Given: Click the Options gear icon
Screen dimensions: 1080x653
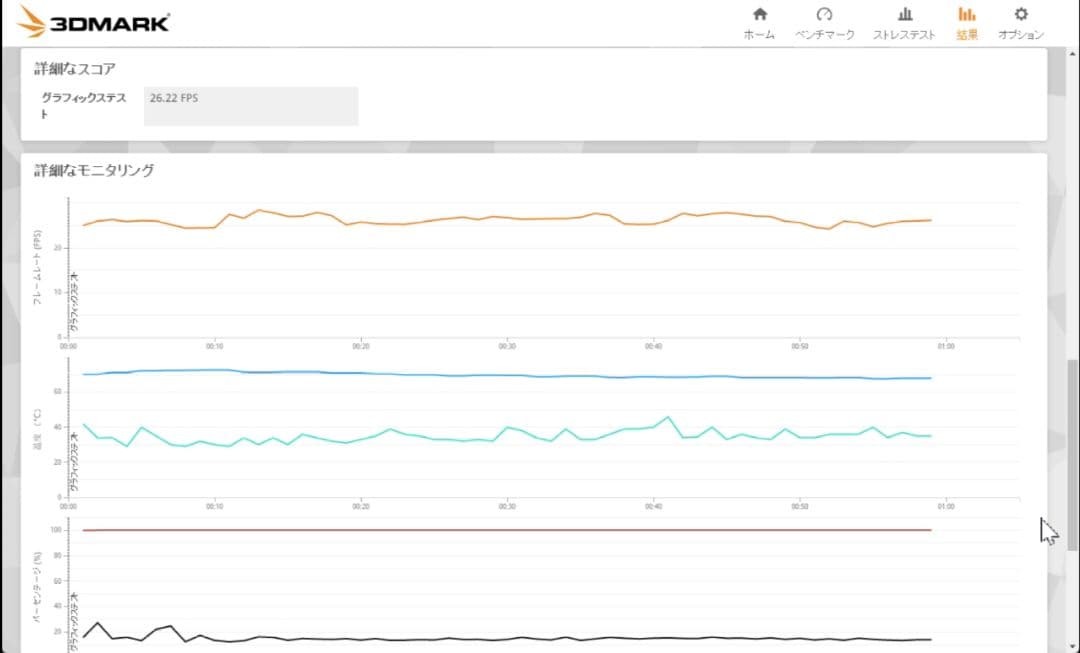Looking at the screenshot, I should point(1020,14).
